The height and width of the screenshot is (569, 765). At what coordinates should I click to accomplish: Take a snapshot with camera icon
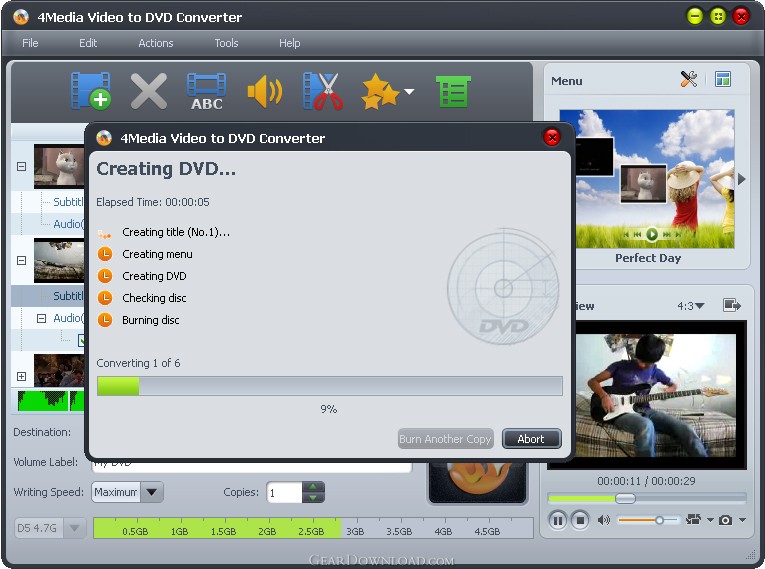pos(725,520)
